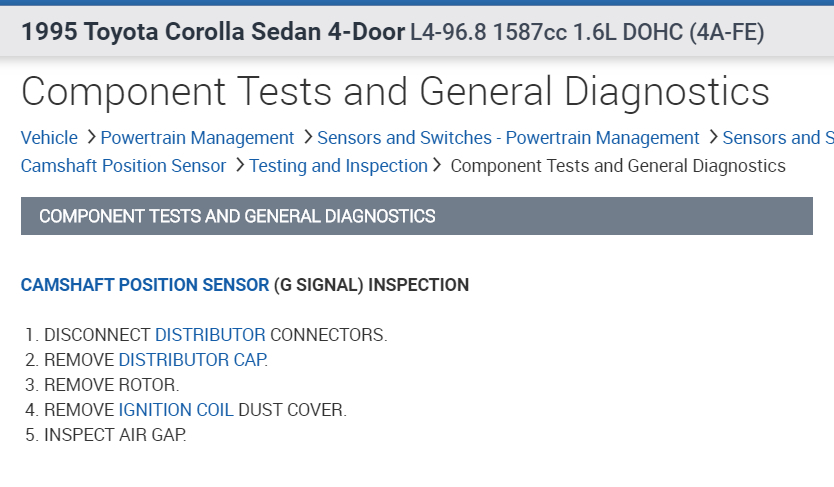Click the chevron before Testing and Inspection
The height and width of the screenshot is (487, 834).
pos(240,165)
